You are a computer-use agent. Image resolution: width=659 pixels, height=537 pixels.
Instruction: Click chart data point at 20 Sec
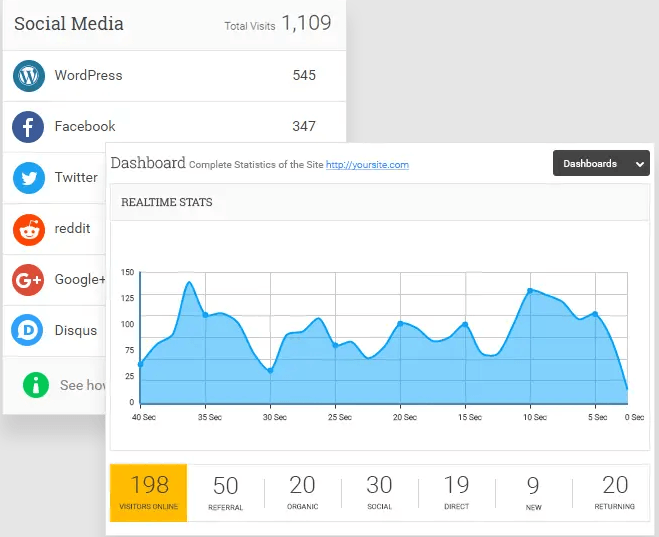pos(400,324)
